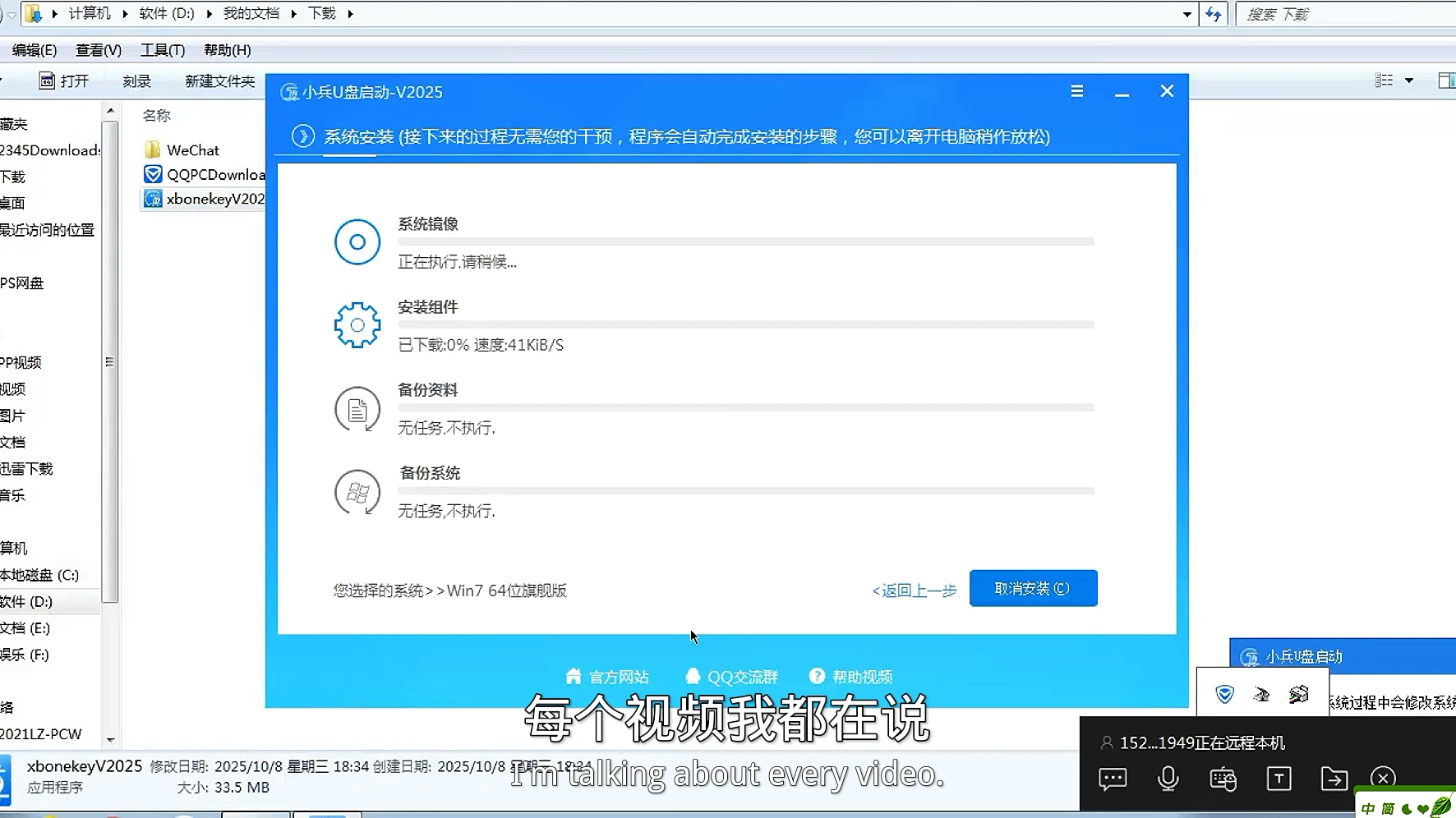Click the 官方网站 home icon
The height and width of the screenshot is (818, 1456).
pos(574,675)
